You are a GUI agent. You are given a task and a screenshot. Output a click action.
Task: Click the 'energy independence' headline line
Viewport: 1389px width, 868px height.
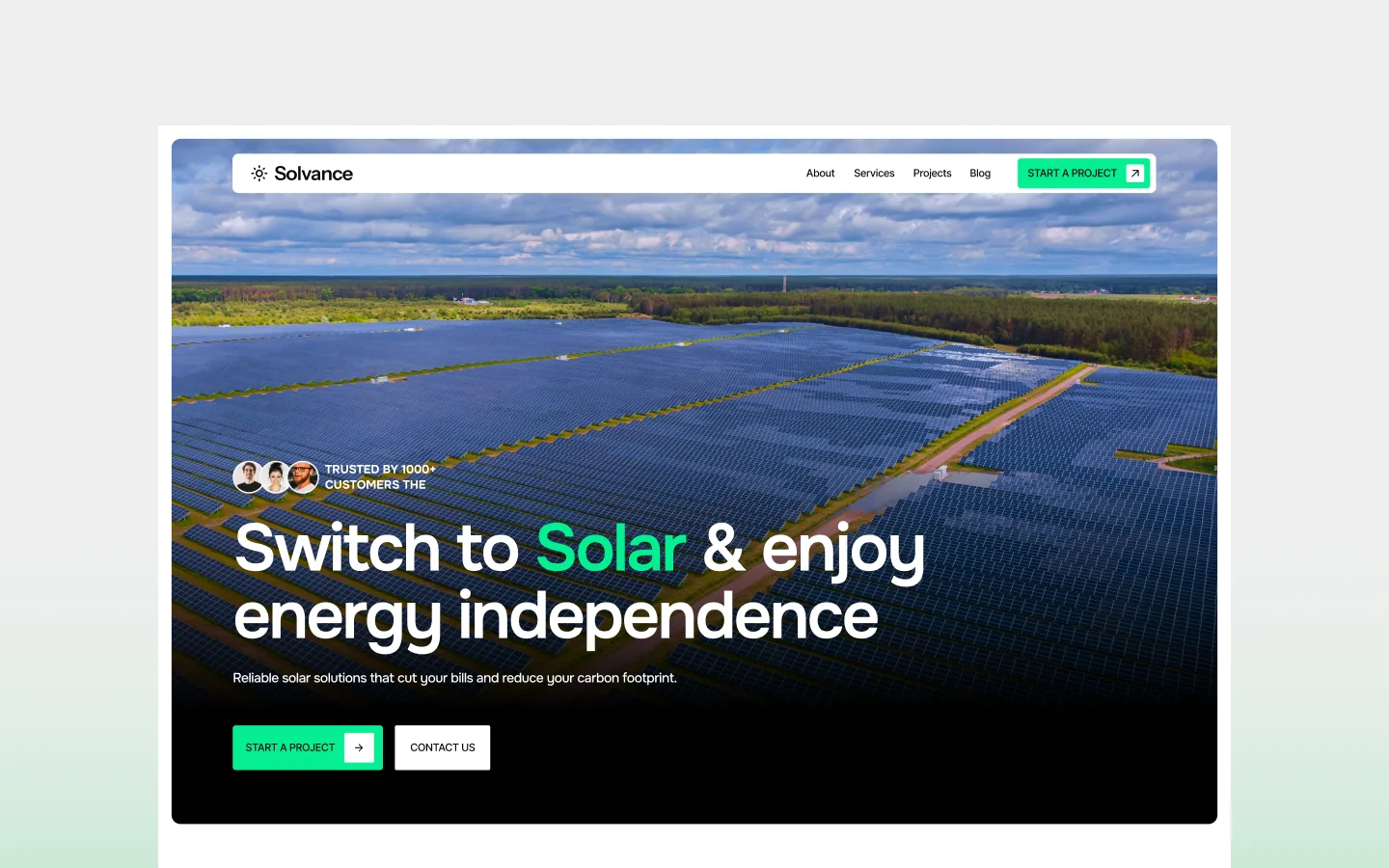pos(556,617)
